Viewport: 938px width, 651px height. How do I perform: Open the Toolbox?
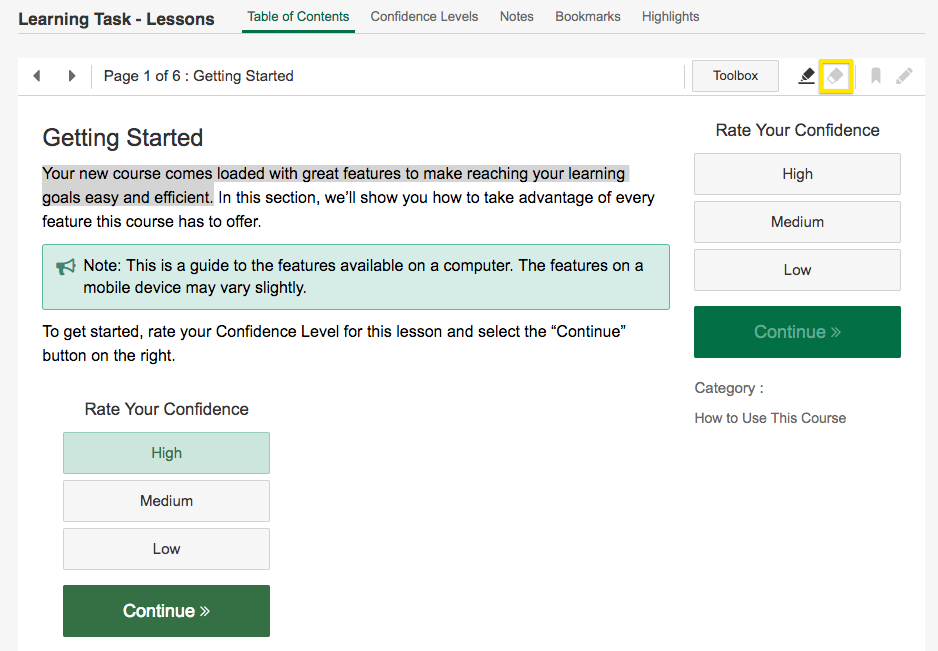[735, 75]
